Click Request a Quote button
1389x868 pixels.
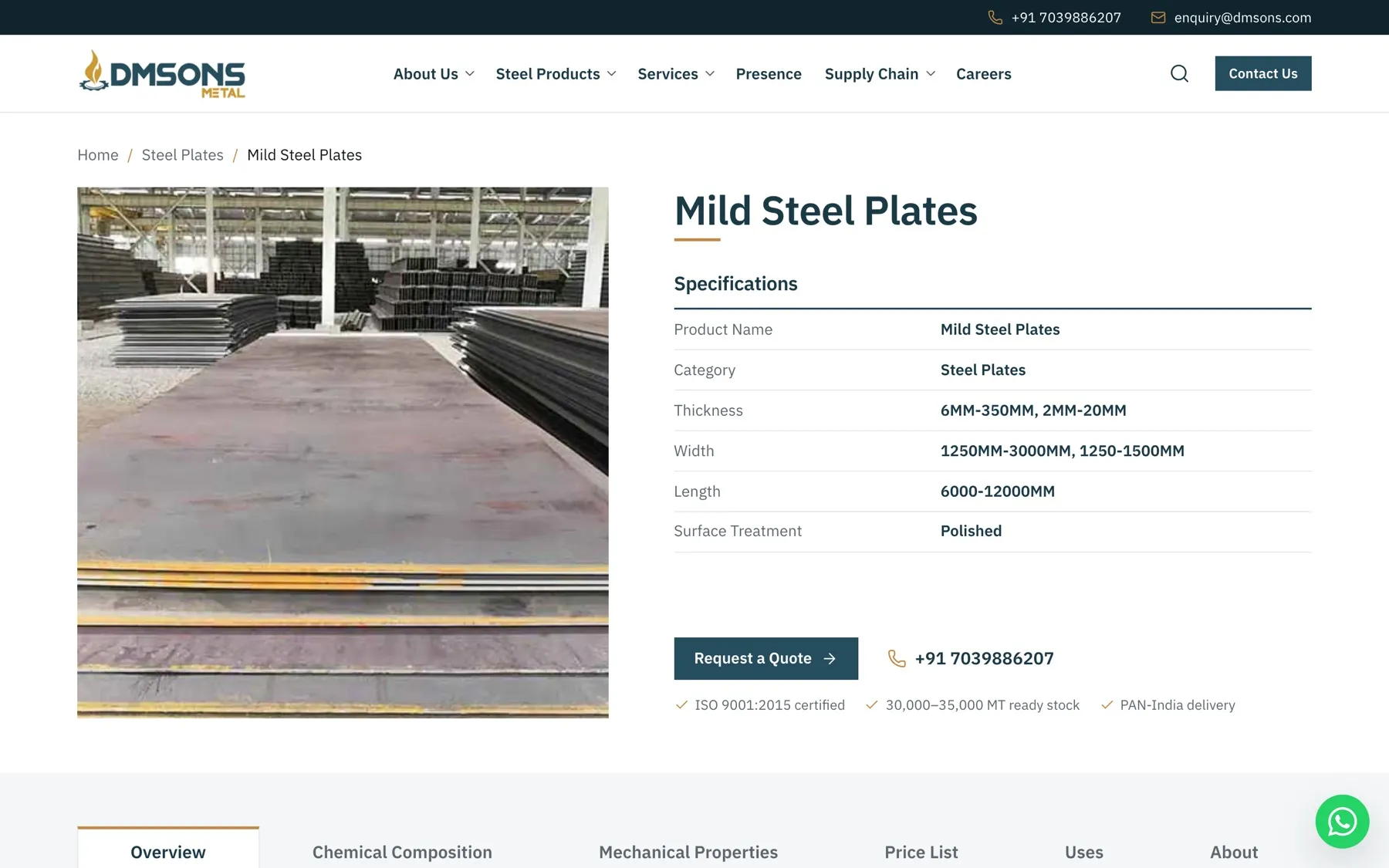pyautogui.click(x=765, y=658)
